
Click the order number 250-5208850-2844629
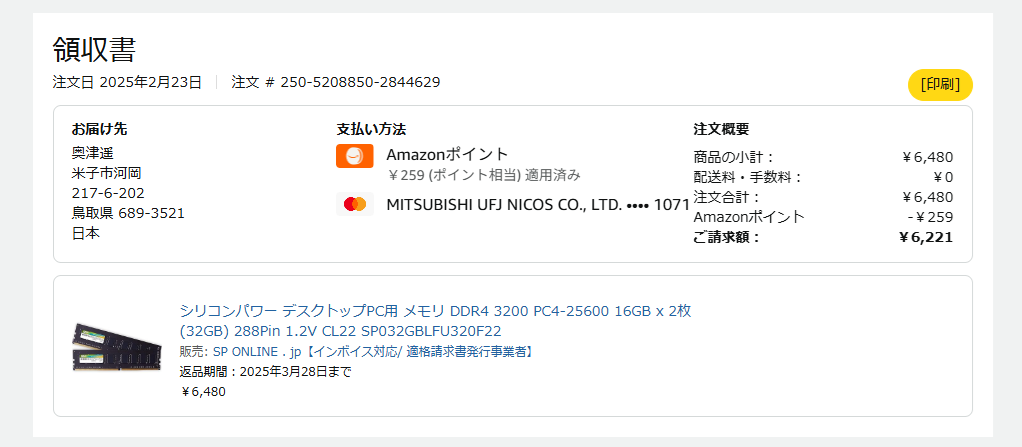pos(360,82)
